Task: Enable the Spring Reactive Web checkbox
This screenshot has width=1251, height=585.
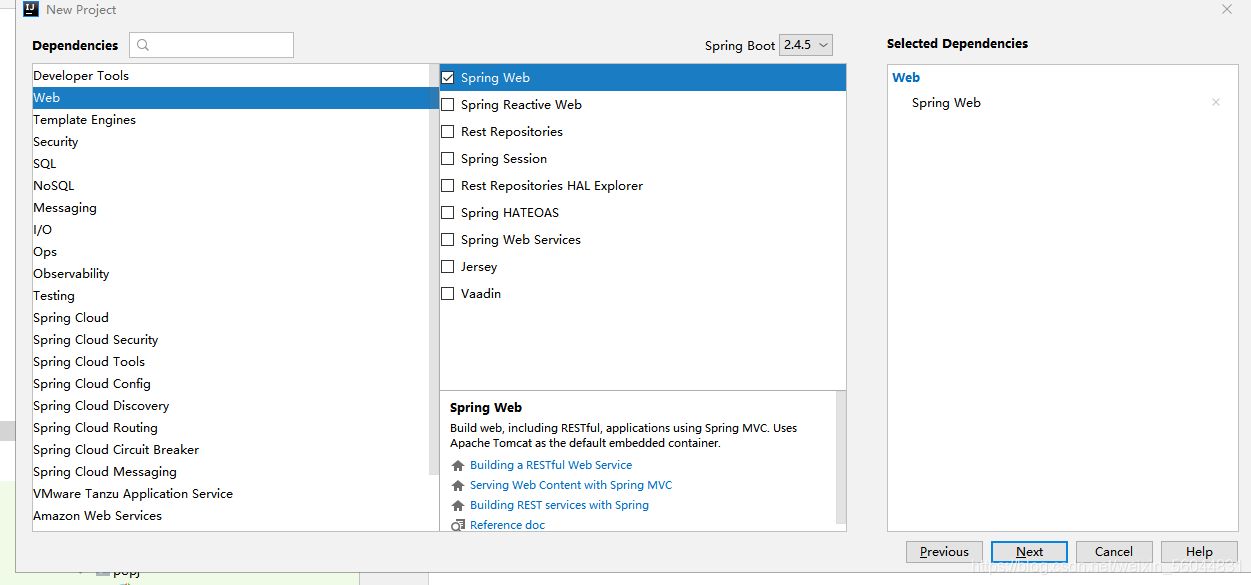Action: [x=448, y=105]
